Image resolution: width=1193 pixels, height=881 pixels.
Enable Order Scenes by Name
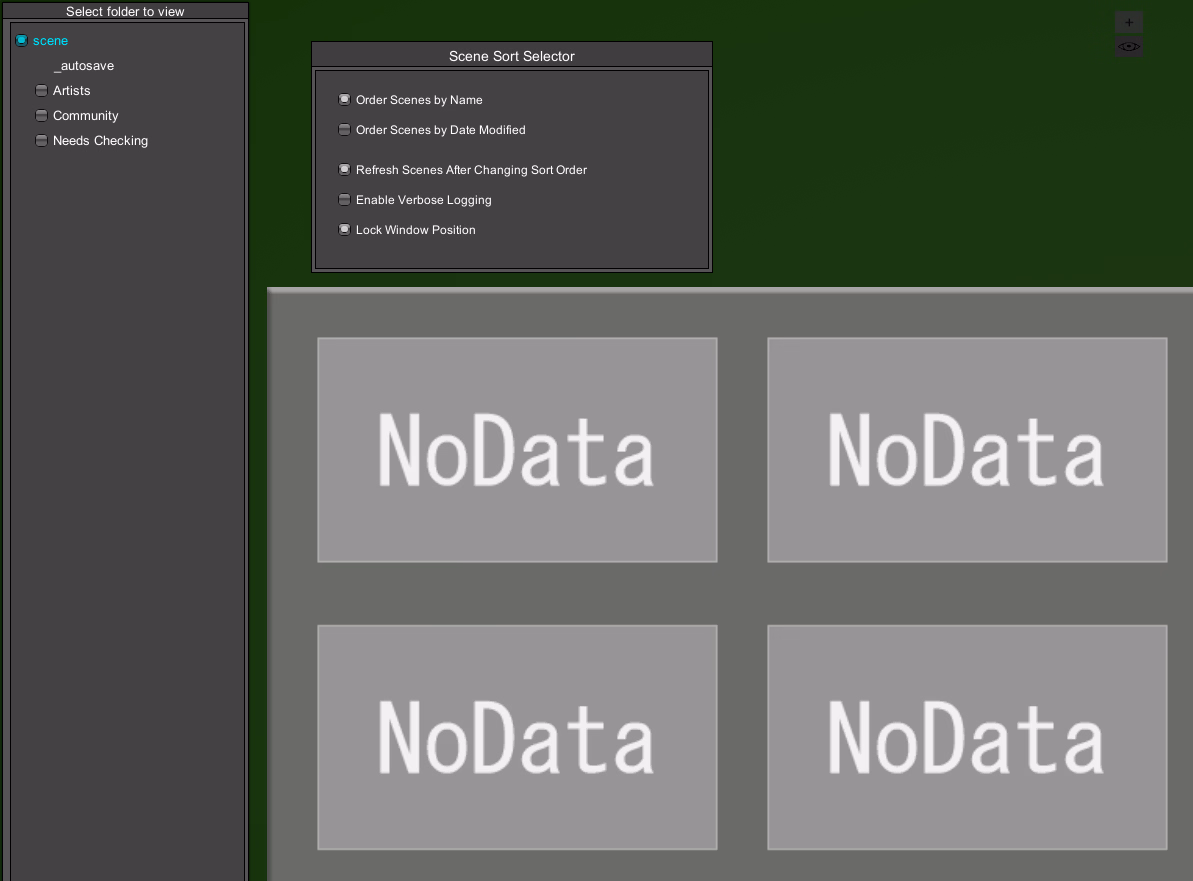point(344,100)
